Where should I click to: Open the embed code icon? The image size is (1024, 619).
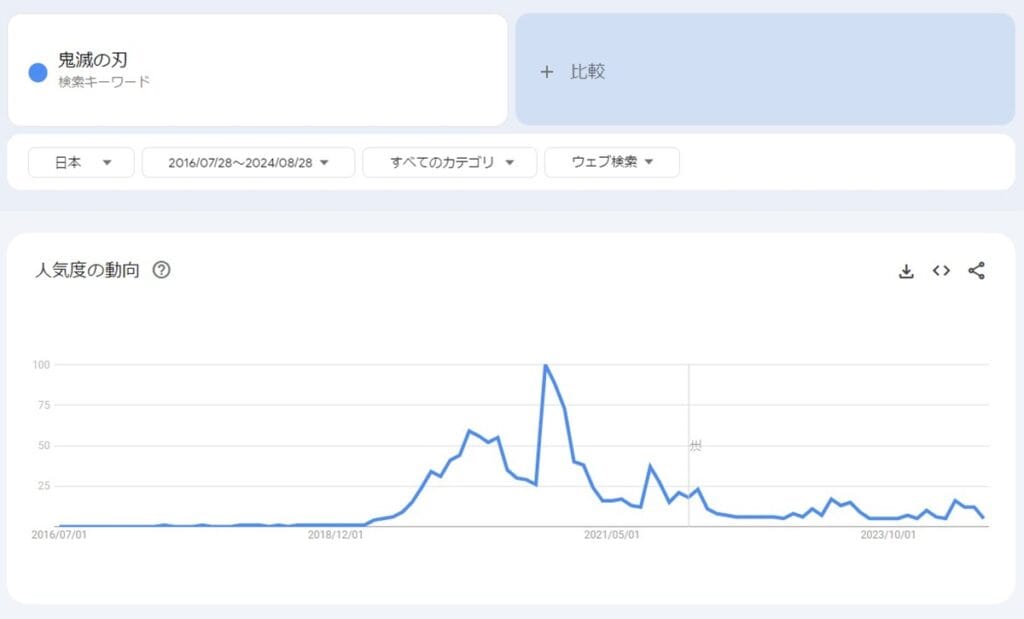941,270
